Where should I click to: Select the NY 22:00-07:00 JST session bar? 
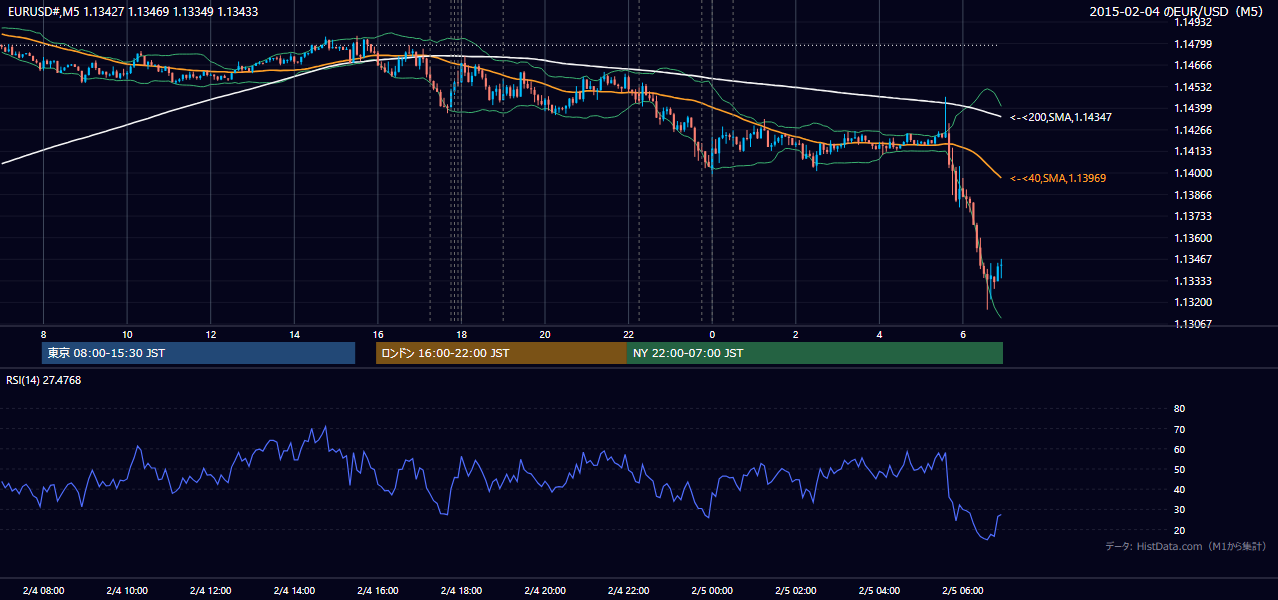pos(815,353)
